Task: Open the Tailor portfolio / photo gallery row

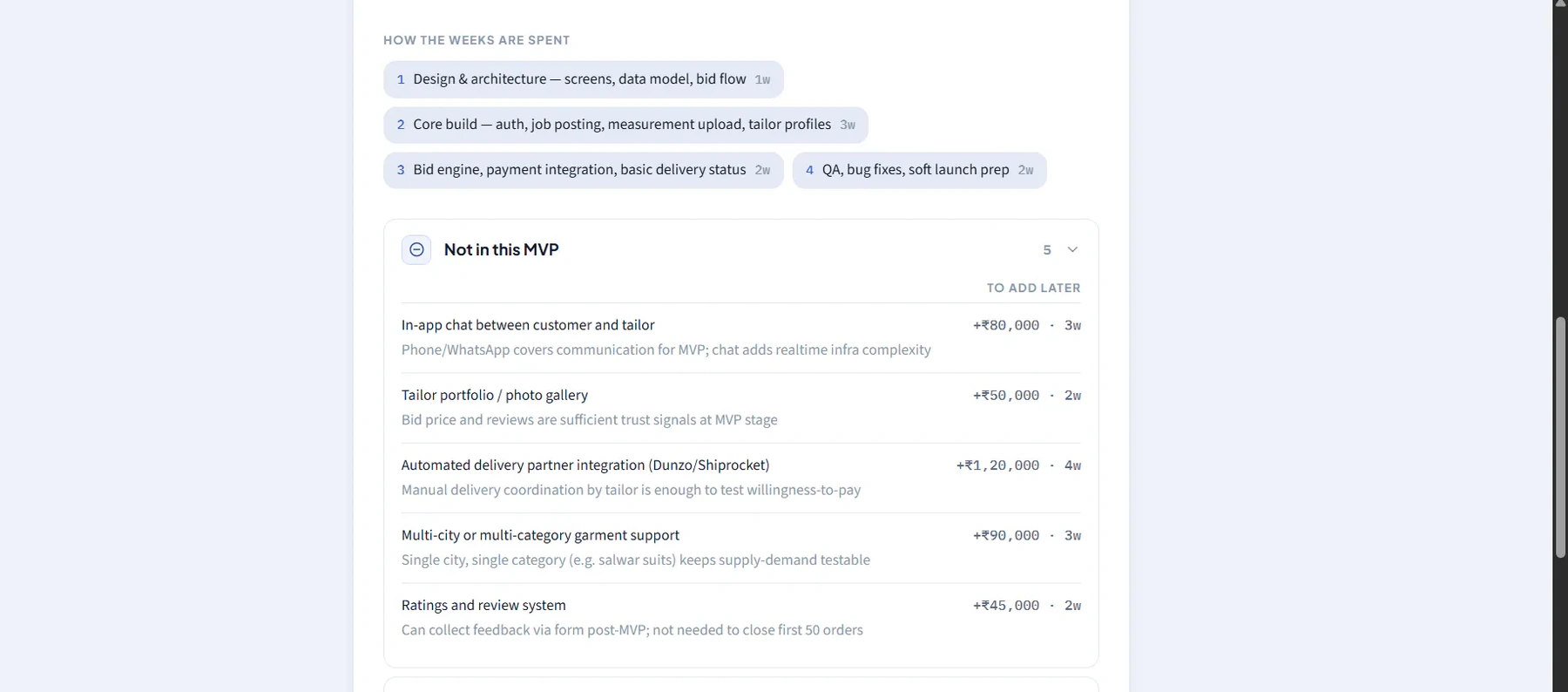Action: (x=740, y=408)
